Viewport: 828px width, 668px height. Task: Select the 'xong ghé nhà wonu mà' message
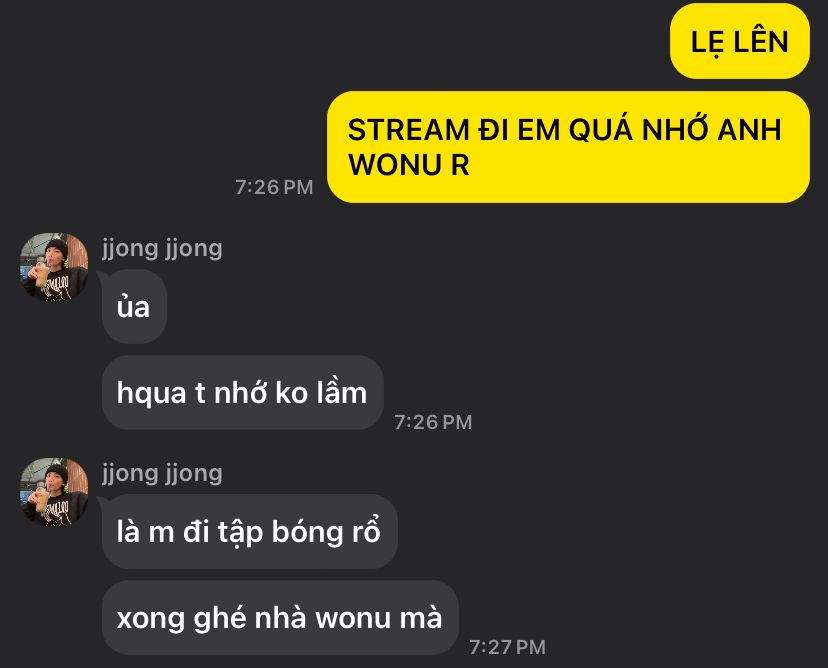pyautogui.click(x=280, y=618)
